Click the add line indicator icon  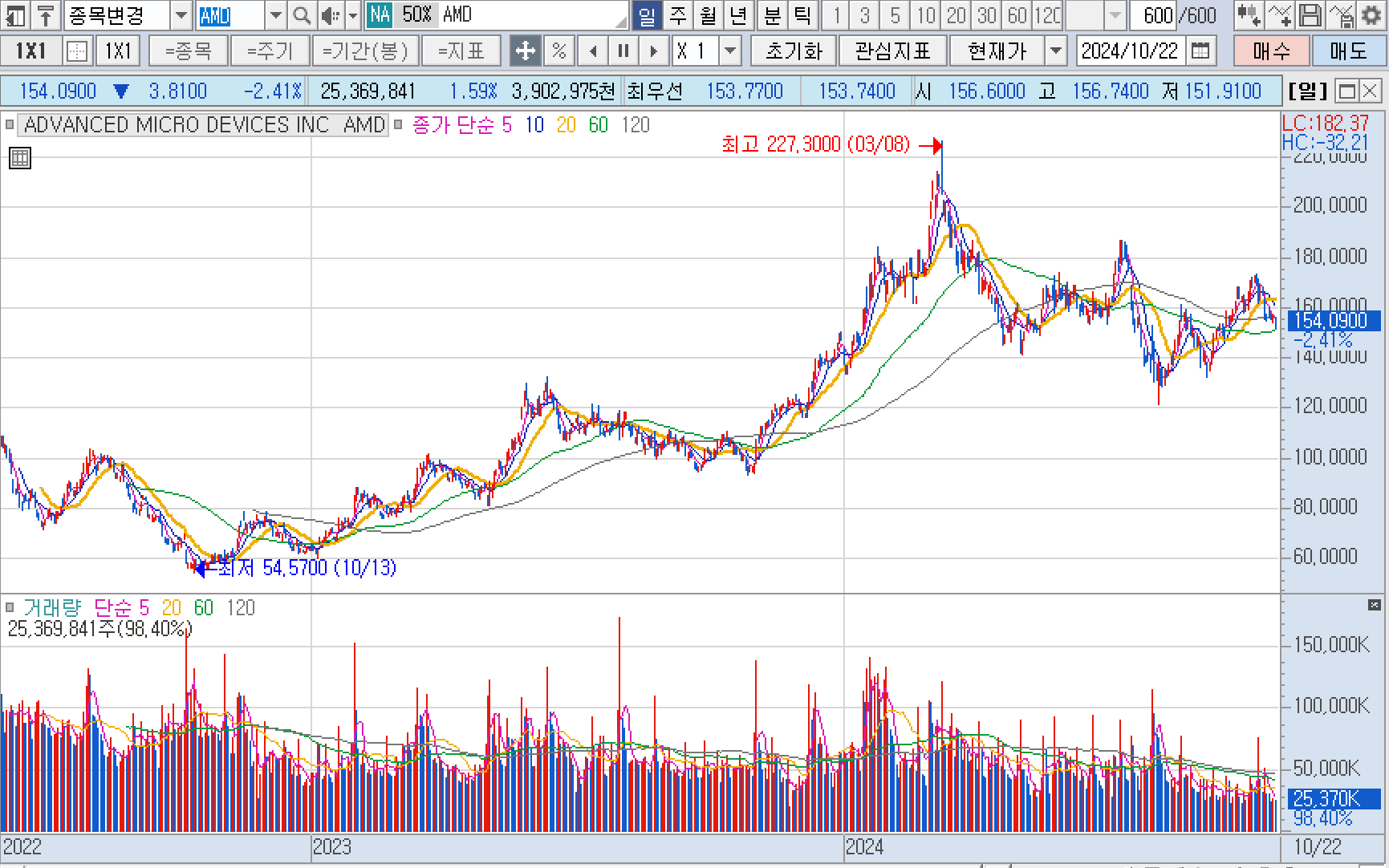pyautogui.click(x=1279, y=15)
